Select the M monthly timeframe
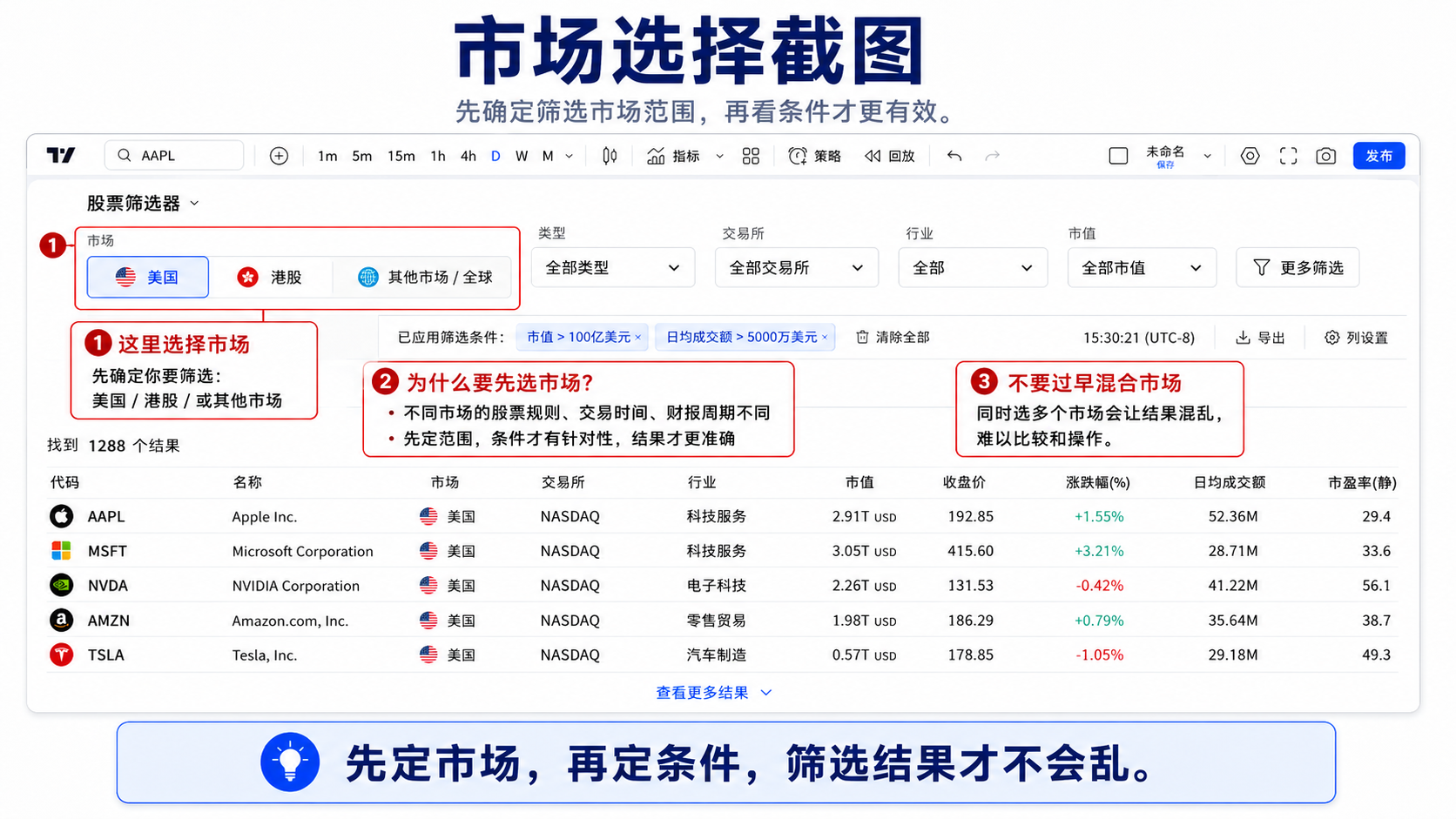The height and width of the screenshot is (819, 1456). pyautogui.click(x=548, y=156)
